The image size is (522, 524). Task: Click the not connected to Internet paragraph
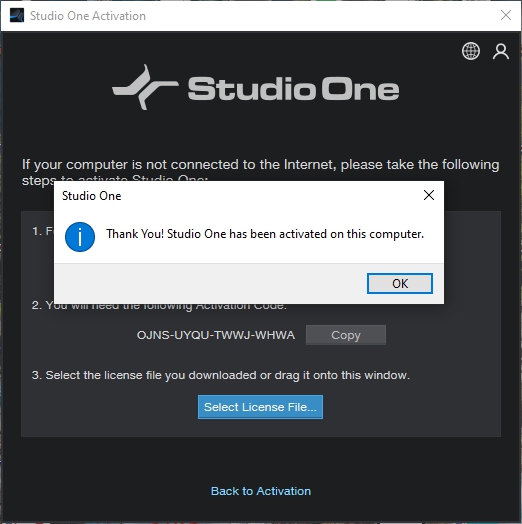261,169
